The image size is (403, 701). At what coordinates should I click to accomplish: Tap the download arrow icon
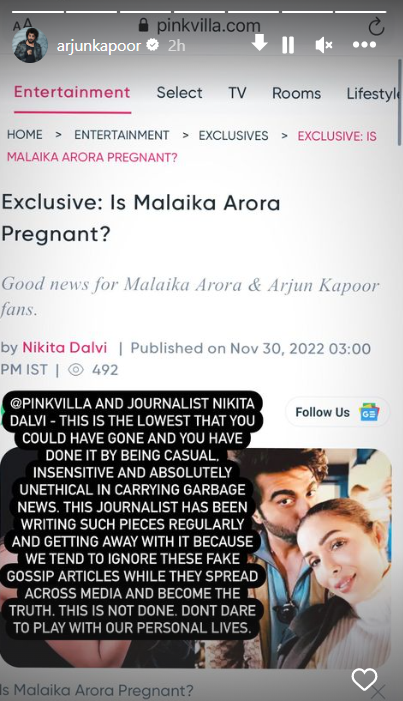259,43
